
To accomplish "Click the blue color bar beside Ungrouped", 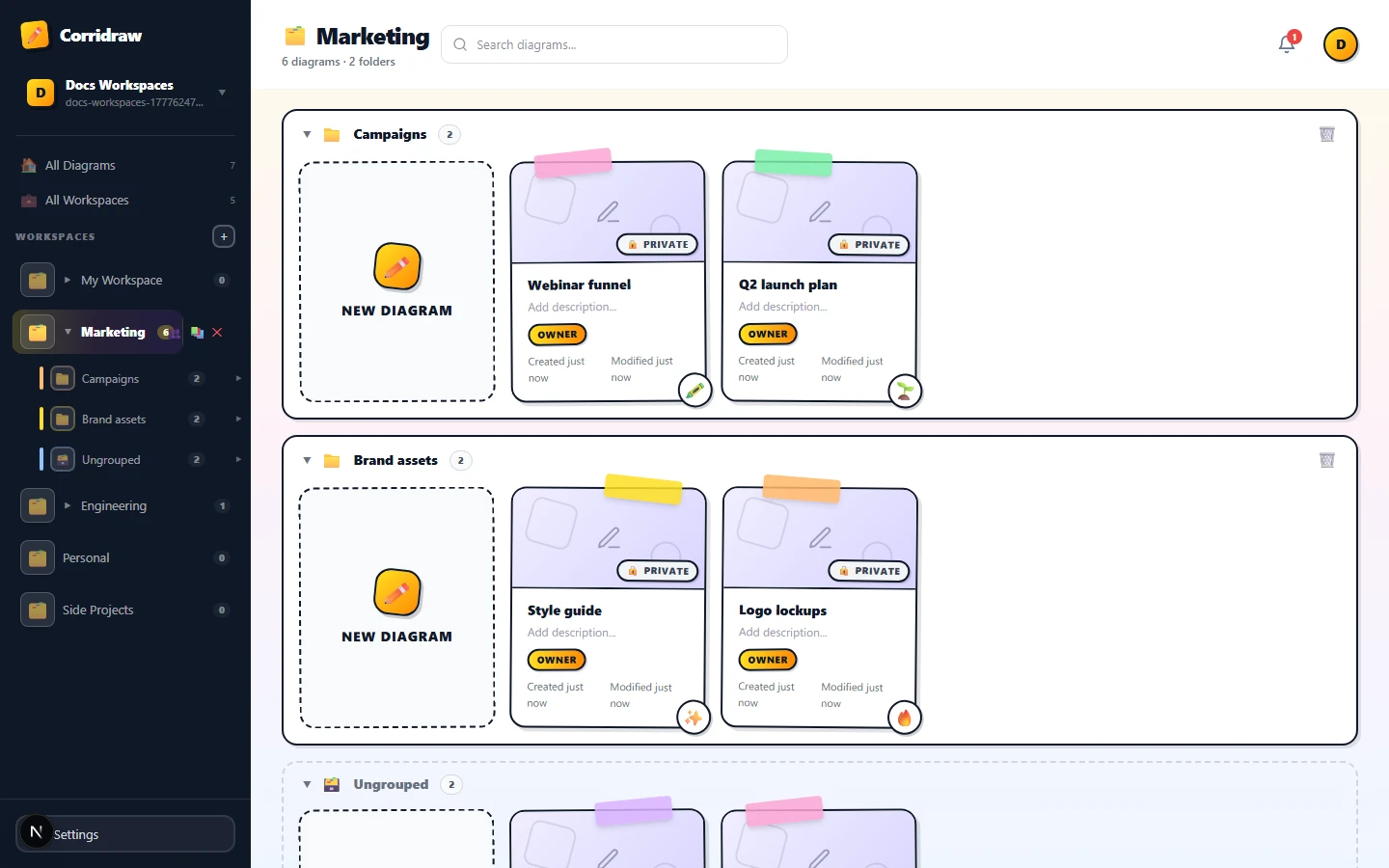I will 41,460.
